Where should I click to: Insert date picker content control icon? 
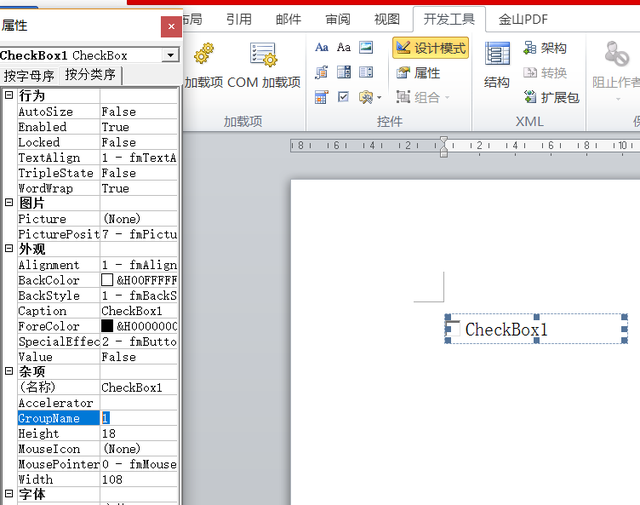pos(321,97)
